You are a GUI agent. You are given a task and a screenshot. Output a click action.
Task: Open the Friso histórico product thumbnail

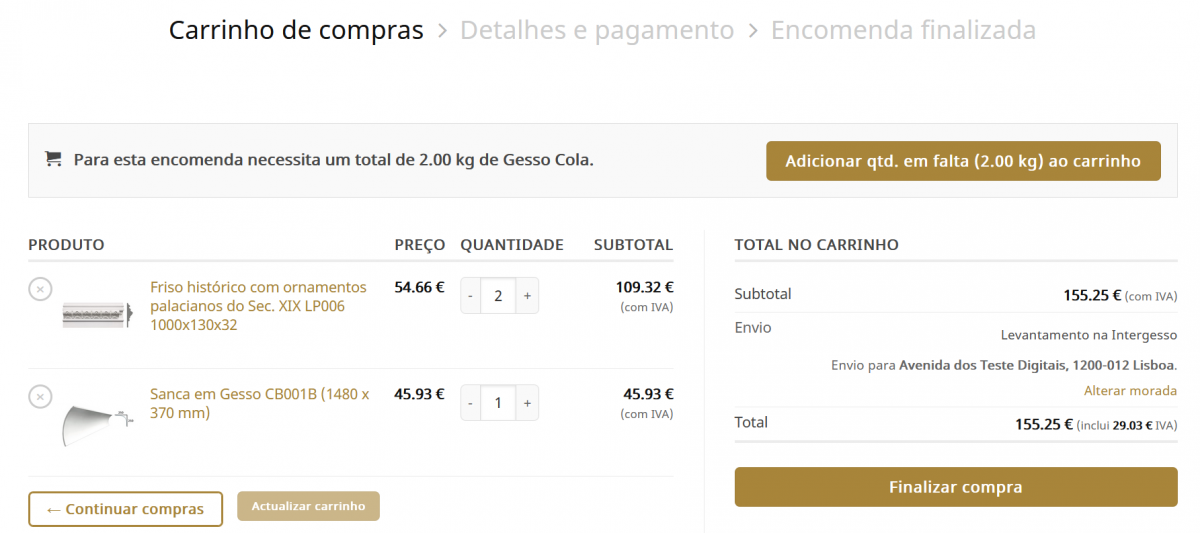coord(98,314)
